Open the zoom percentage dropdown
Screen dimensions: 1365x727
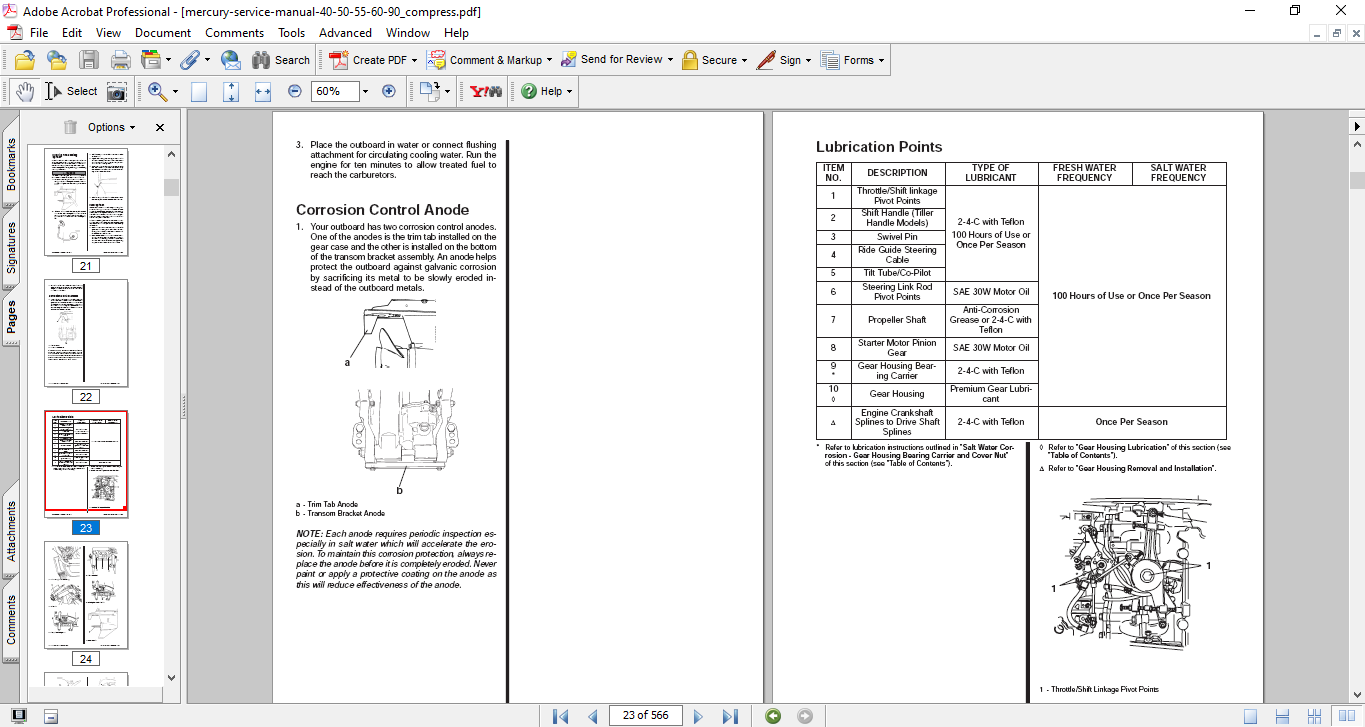coord(365,91)
